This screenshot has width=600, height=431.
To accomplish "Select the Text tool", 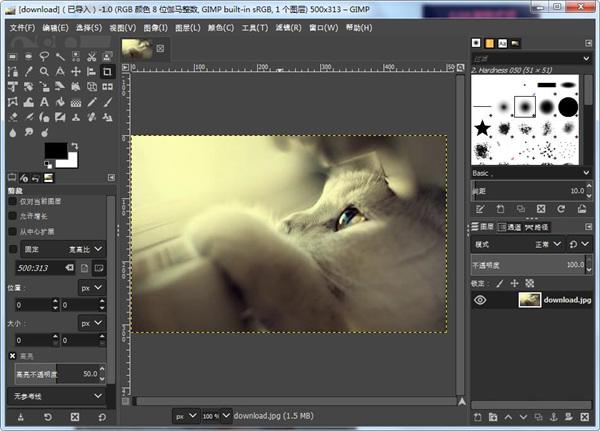I will 44,102.
